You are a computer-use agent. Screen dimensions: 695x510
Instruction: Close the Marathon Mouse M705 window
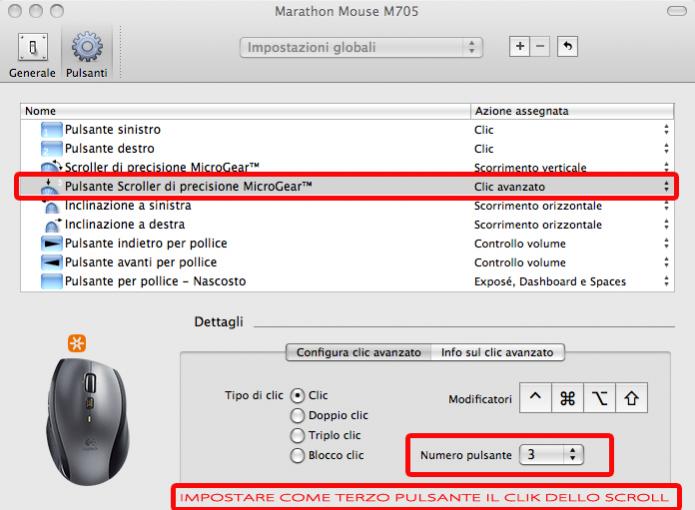pyautogui.click(x=15, y=11)
